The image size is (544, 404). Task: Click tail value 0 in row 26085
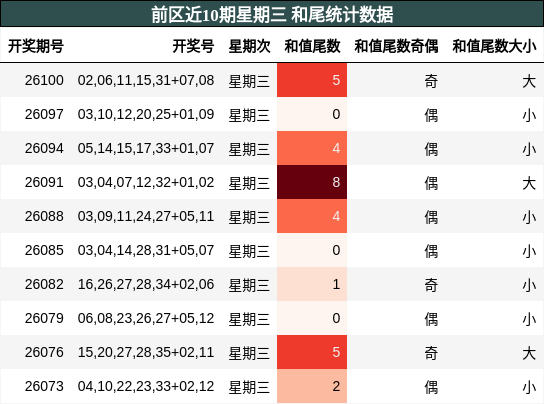tap(312, 250)
